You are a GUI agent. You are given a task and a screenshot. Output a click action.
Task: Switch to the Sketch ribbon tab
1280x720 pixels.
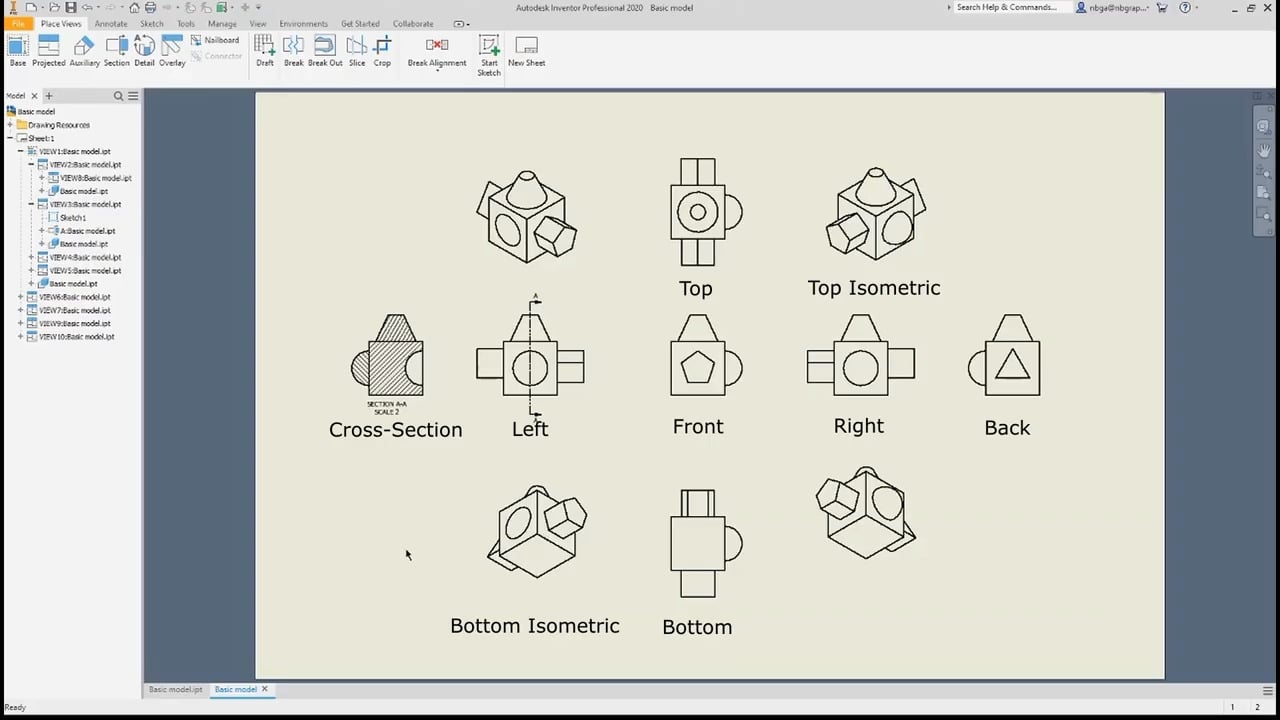[152, 23]
